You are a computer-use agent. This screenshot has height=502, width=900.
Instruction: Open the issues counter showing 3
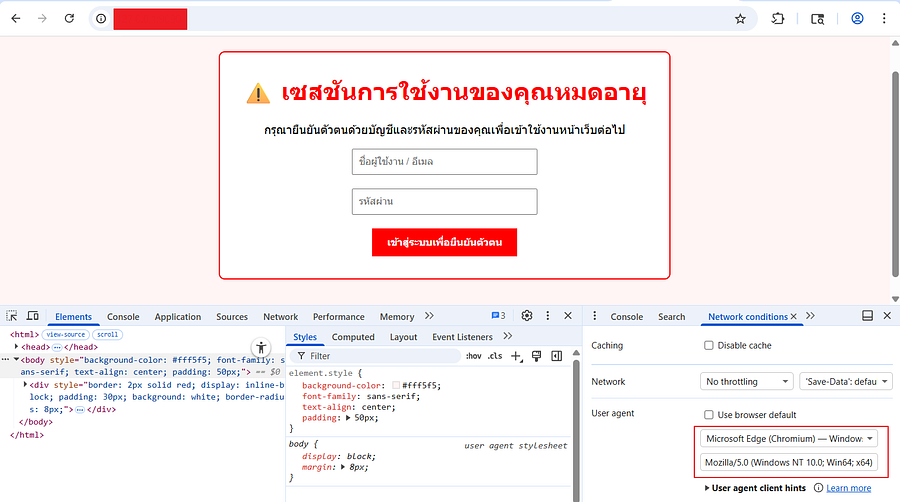click(498, 316)
